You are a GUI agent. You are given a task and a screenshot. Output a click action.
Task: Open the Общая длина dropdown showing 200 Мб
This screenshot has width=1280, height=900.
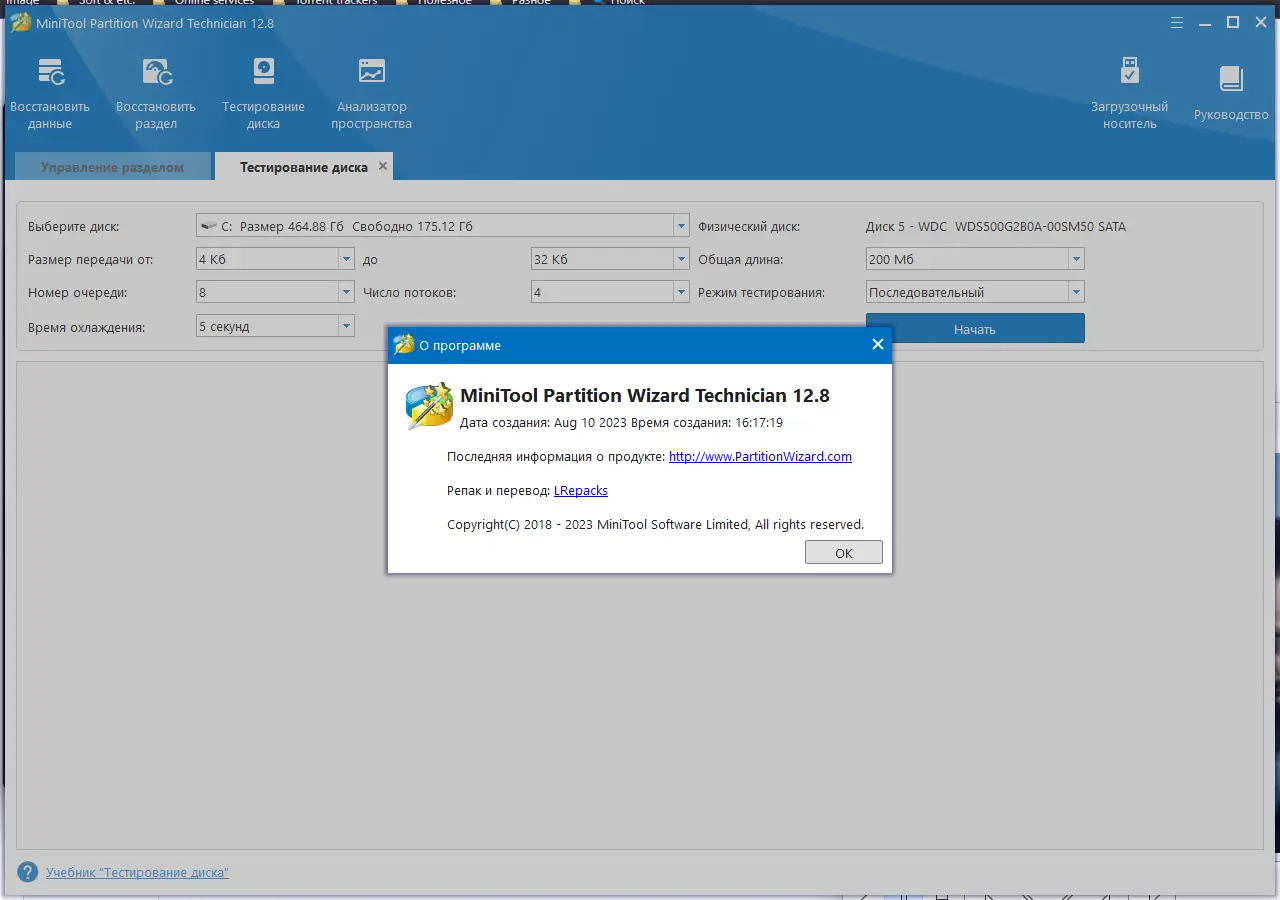[1077, 258]
